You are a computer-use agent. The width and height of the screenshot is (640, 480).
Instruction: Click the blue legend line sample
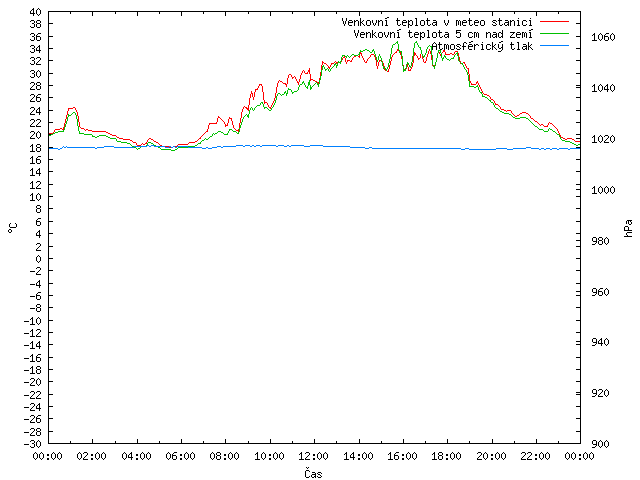(554, 46)
